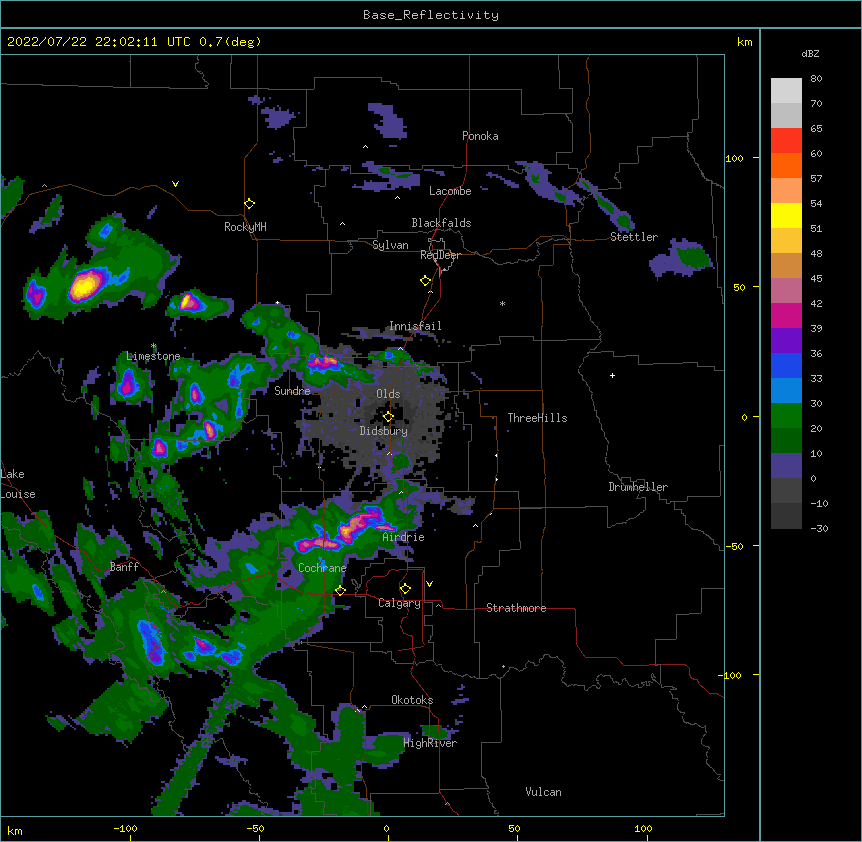Click the yellow diamond marker near RockyMH

point(249,204)
